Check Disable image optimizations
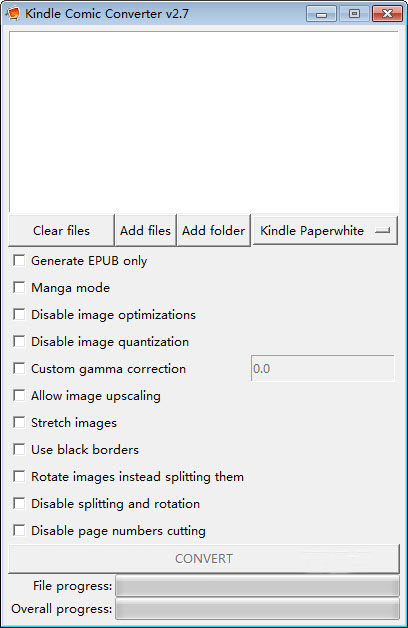The height and width of the screenshot is (628, 408). [x=19, y=314]
